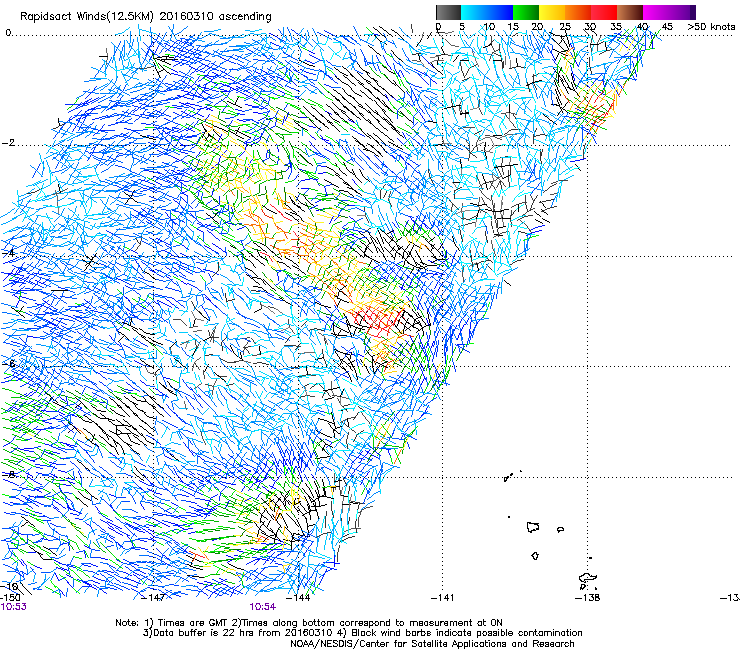Click the '45' legend scale label

coord(667,27)
